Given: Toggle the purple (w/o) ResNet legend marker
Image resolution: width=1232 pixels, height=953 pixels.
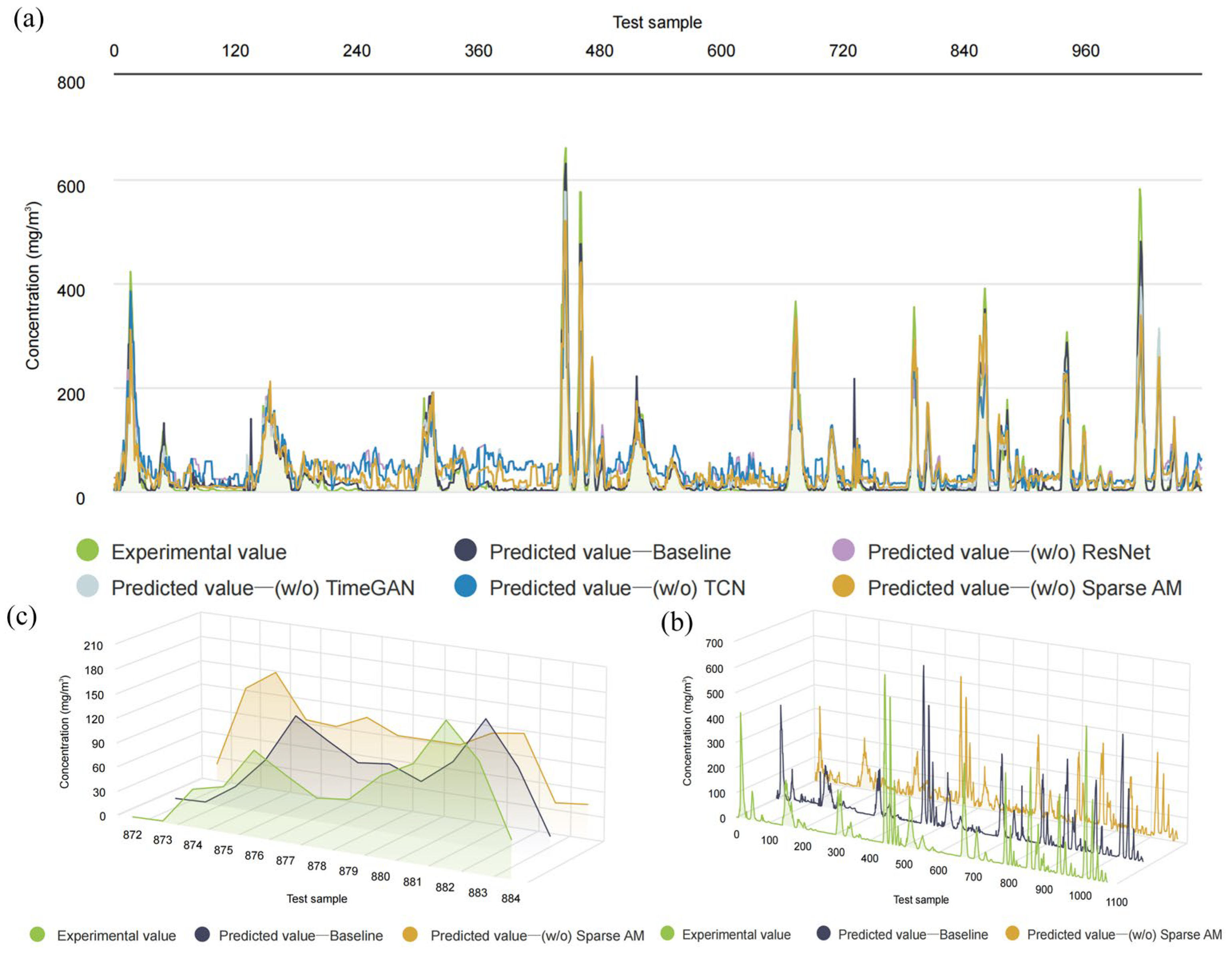Looking at the screenshot, I should pos(844,550).
